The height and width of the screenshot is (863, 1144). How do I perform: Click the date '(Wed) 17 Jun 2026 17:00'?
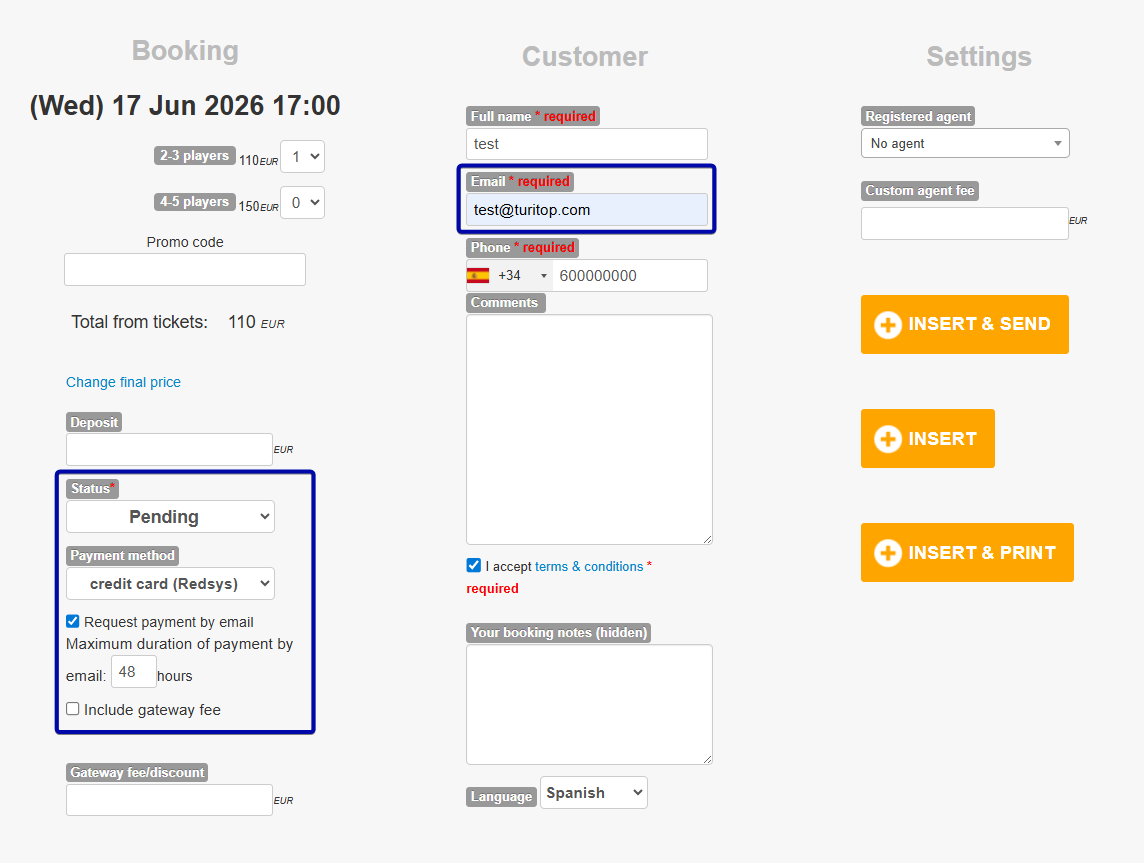[185, 106]
